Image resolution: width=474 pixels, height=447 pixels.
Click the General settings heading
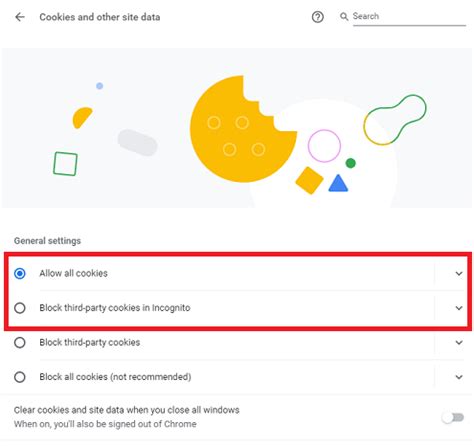tap(47, 241)
